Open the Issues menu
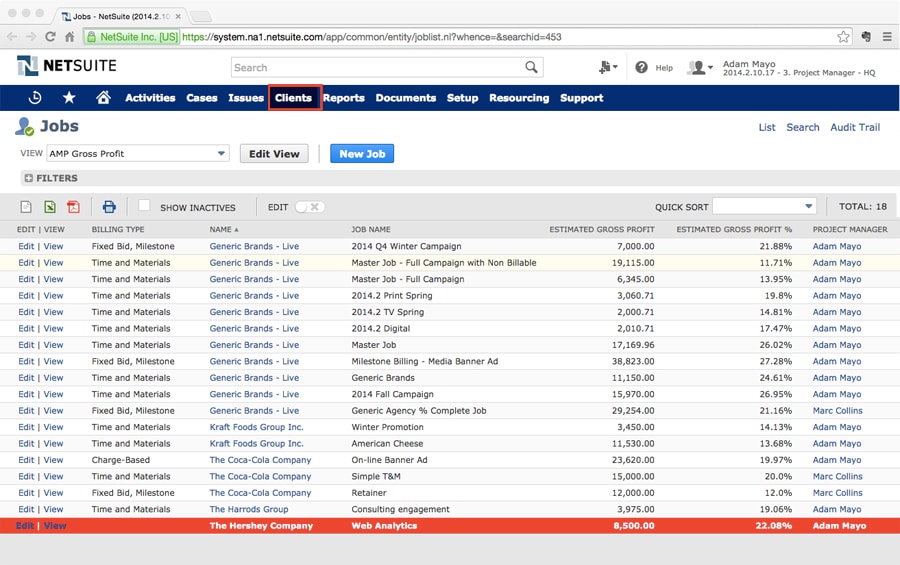 click(x=246, y=98)
